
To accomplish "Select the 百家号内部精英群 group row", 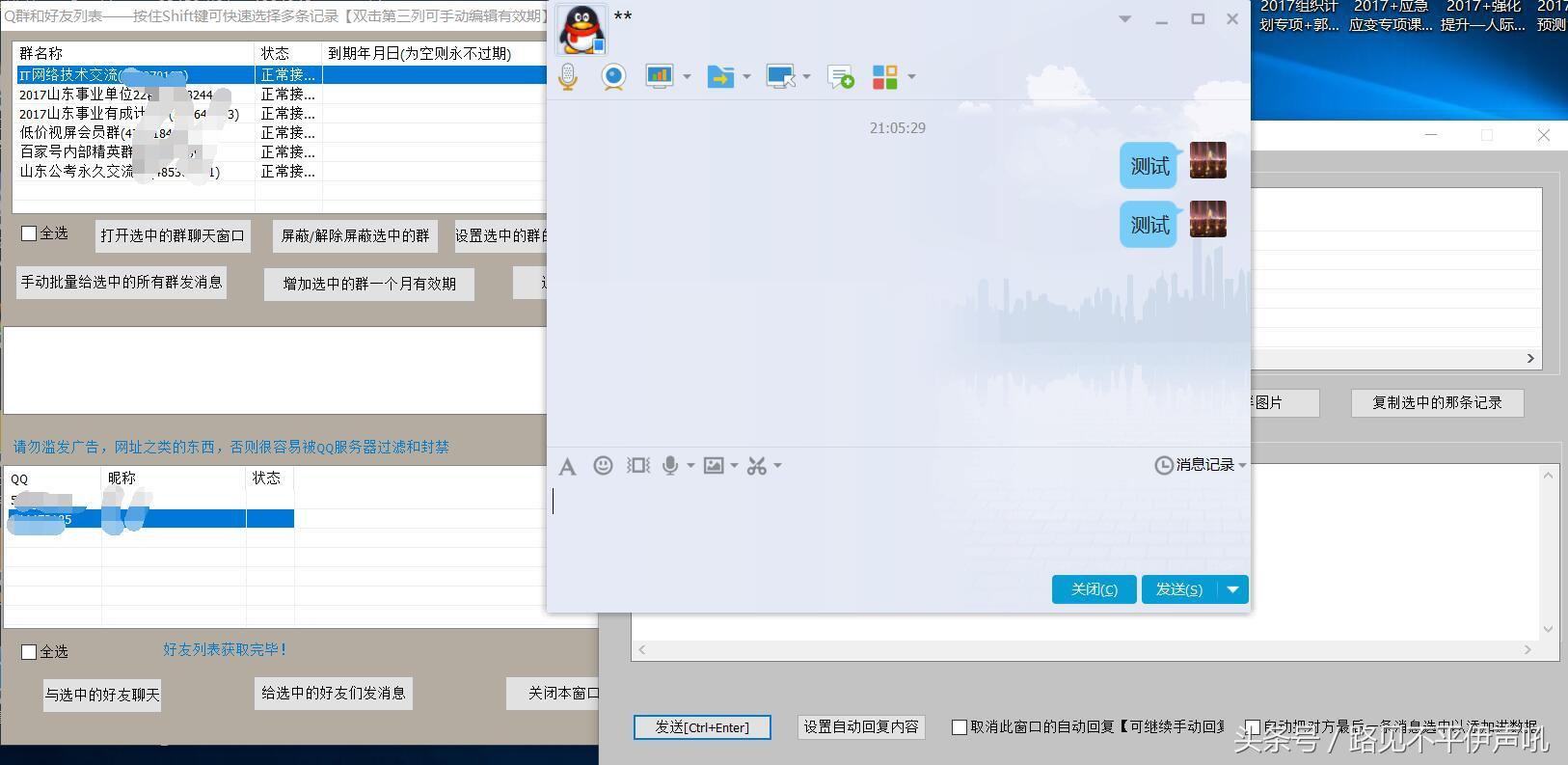I will pos(280,151).
